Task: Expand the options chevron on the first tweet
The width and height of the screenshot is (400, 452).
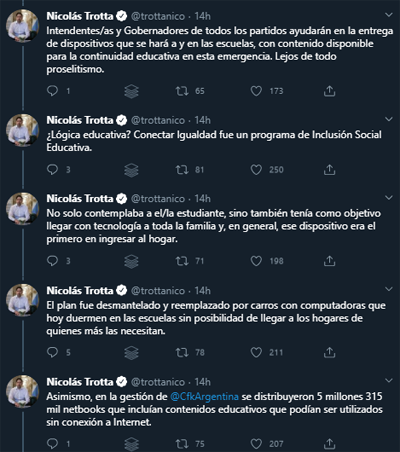Action: (389, 15)
